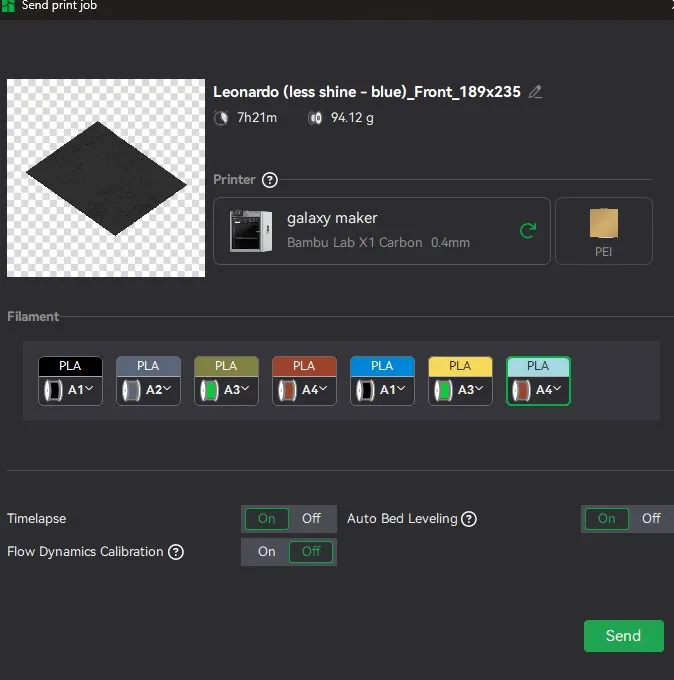Click the Bambu Lab X1 Carbon printer image
The image size is (674, 680).
click(x=251, y=231)
